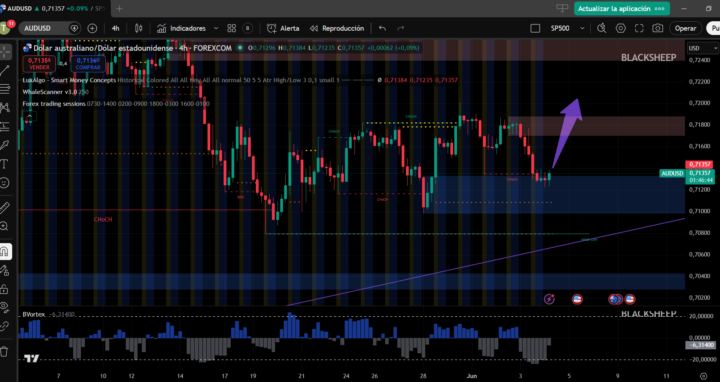This screenshot has height=382, width=720.
Task: Open the candlestick chart type selector
Action: (x=138, y=28)
